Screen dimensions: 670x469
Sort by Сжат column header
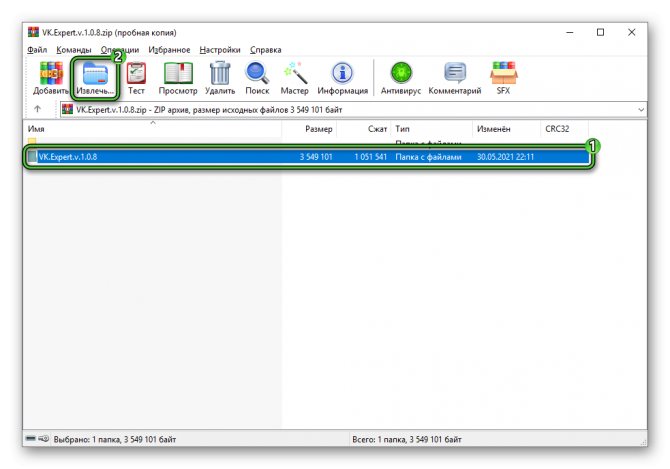pos(364,129)
